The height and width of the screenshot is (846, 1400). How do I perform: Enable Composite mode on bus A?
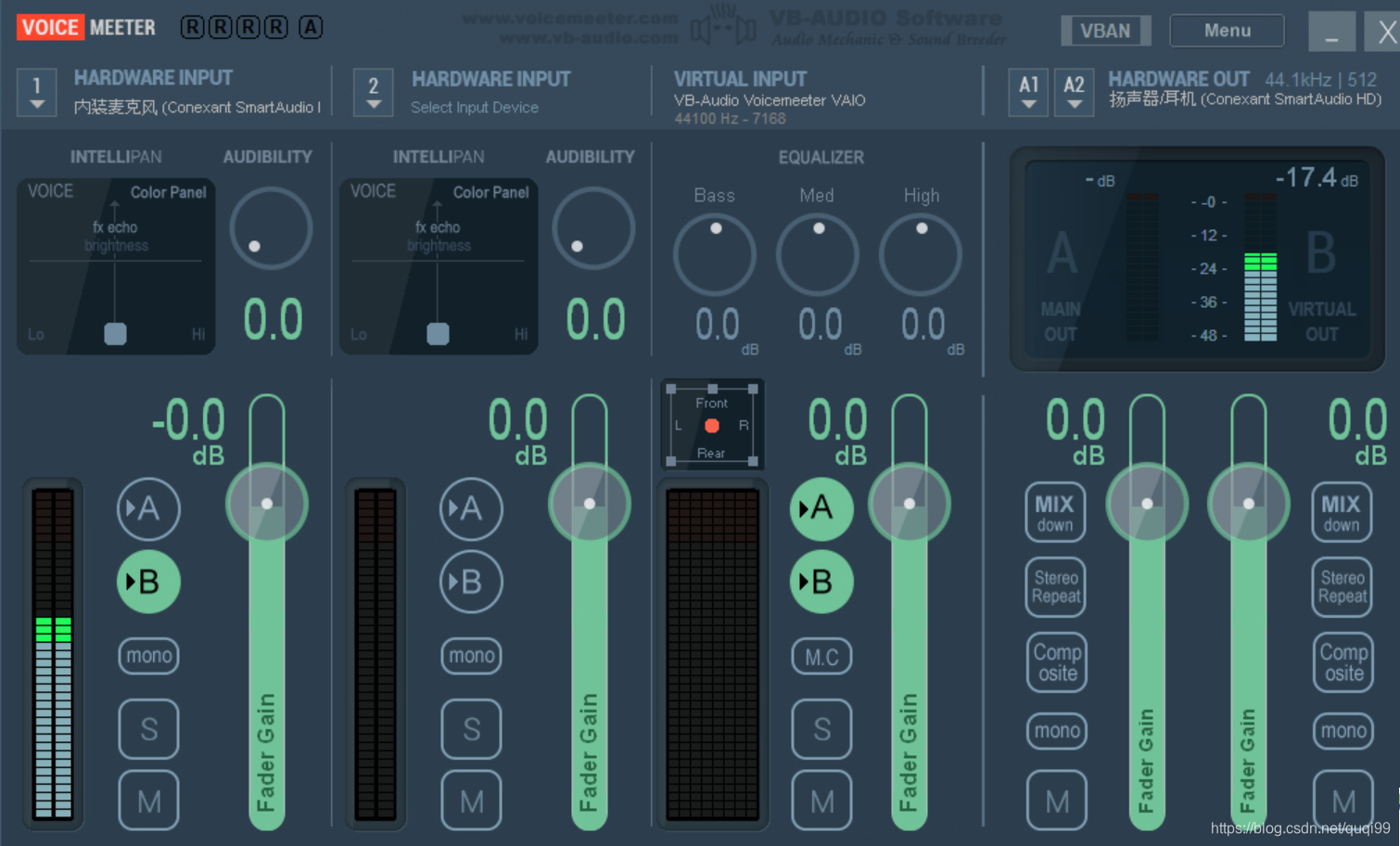pyautogui.click(x=1057, y=662)
